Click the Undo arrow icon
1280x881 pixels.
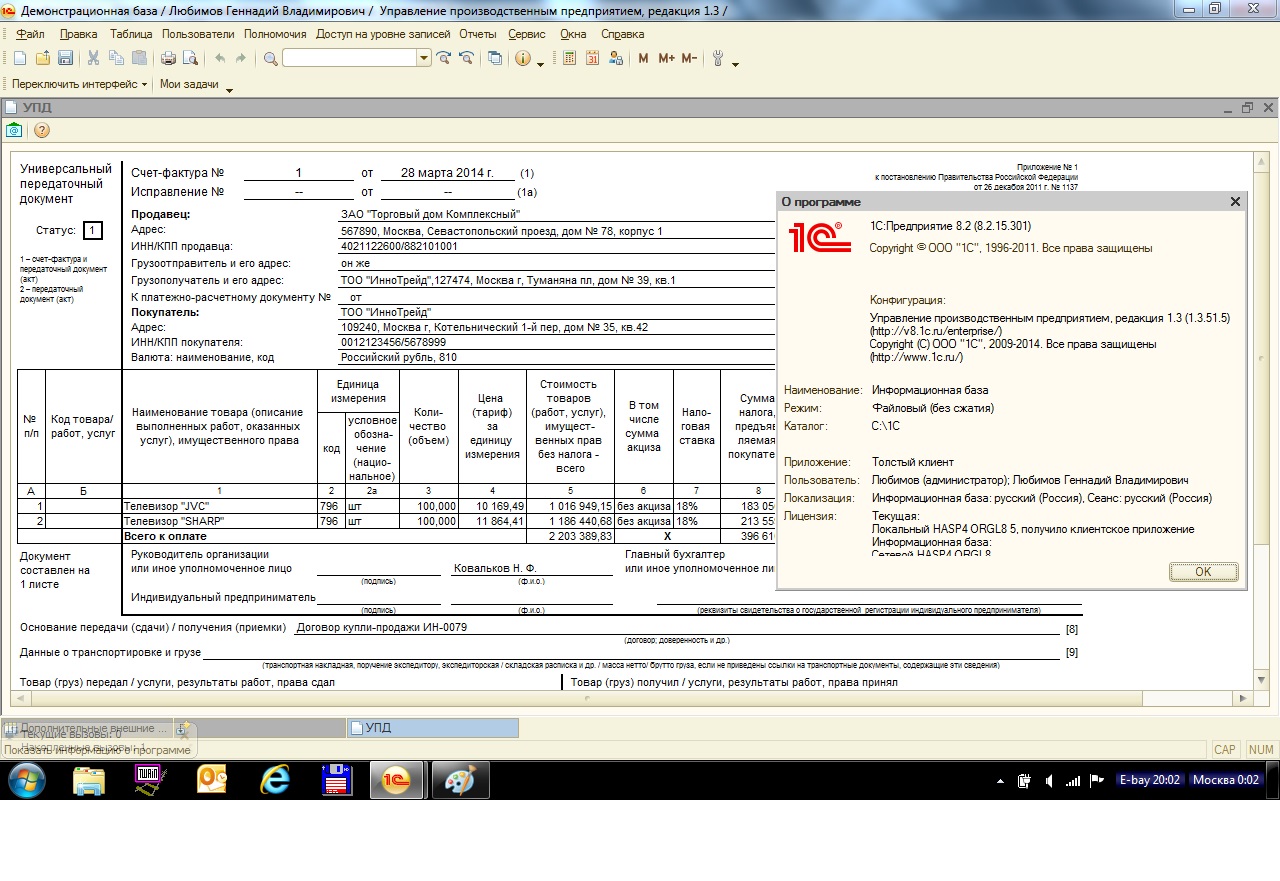[x=219, y=58]
